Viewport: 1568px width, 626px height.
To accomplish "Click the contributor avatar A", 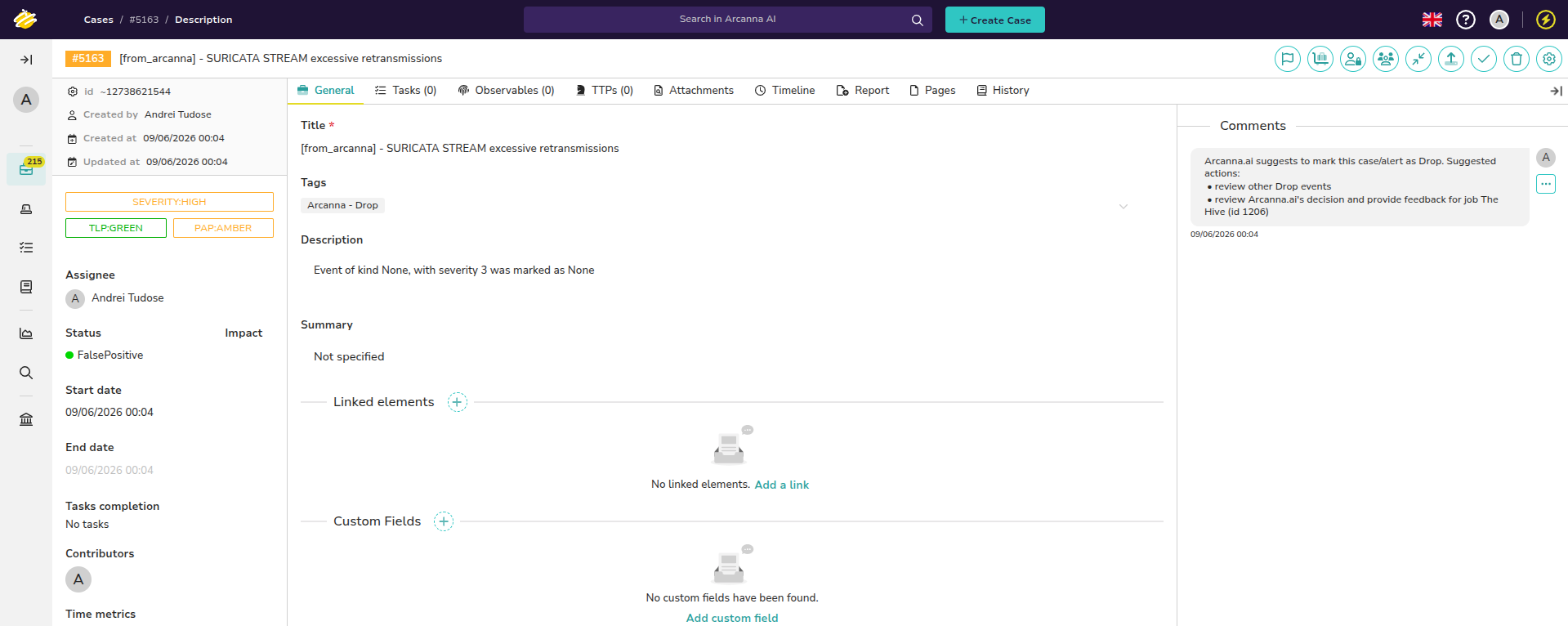I will point(78,579).
